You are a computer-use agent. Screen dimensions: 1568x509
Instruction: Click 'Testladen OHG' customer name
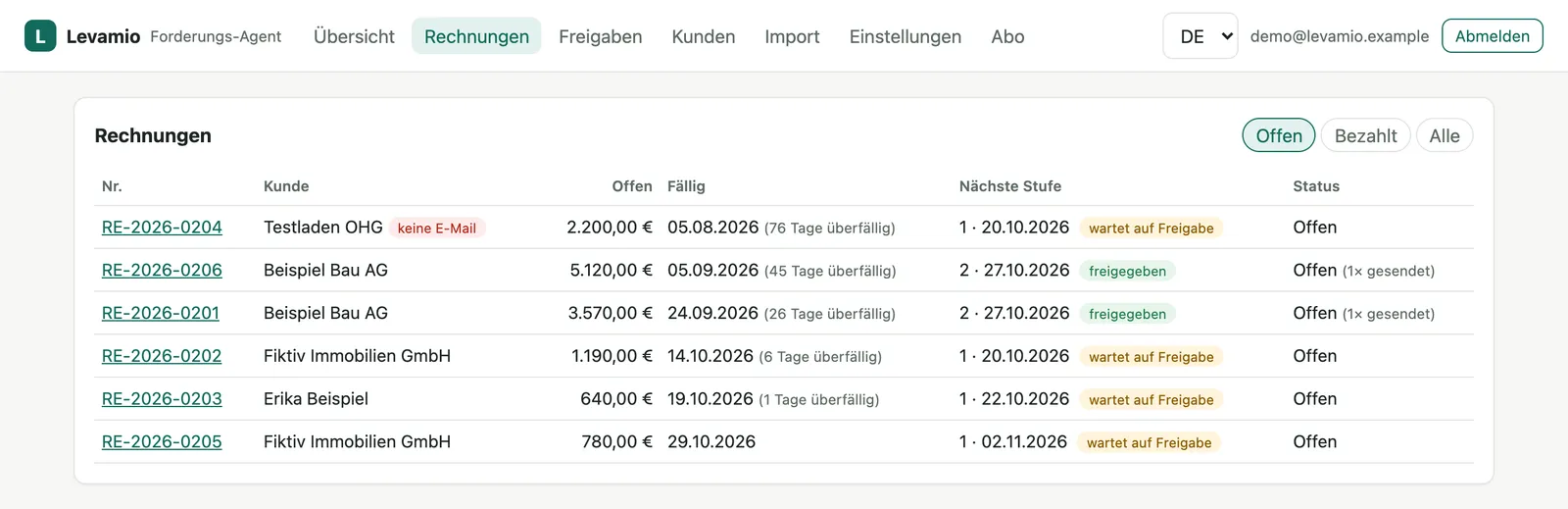point(323,228)
